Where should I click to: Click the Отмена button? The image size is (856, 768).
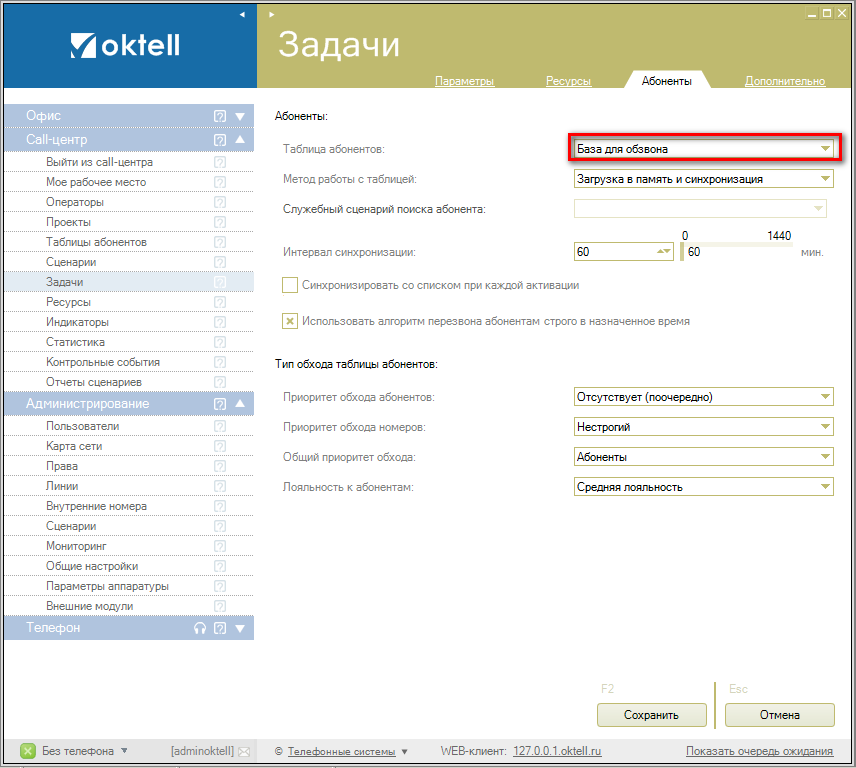pos(780,715)
